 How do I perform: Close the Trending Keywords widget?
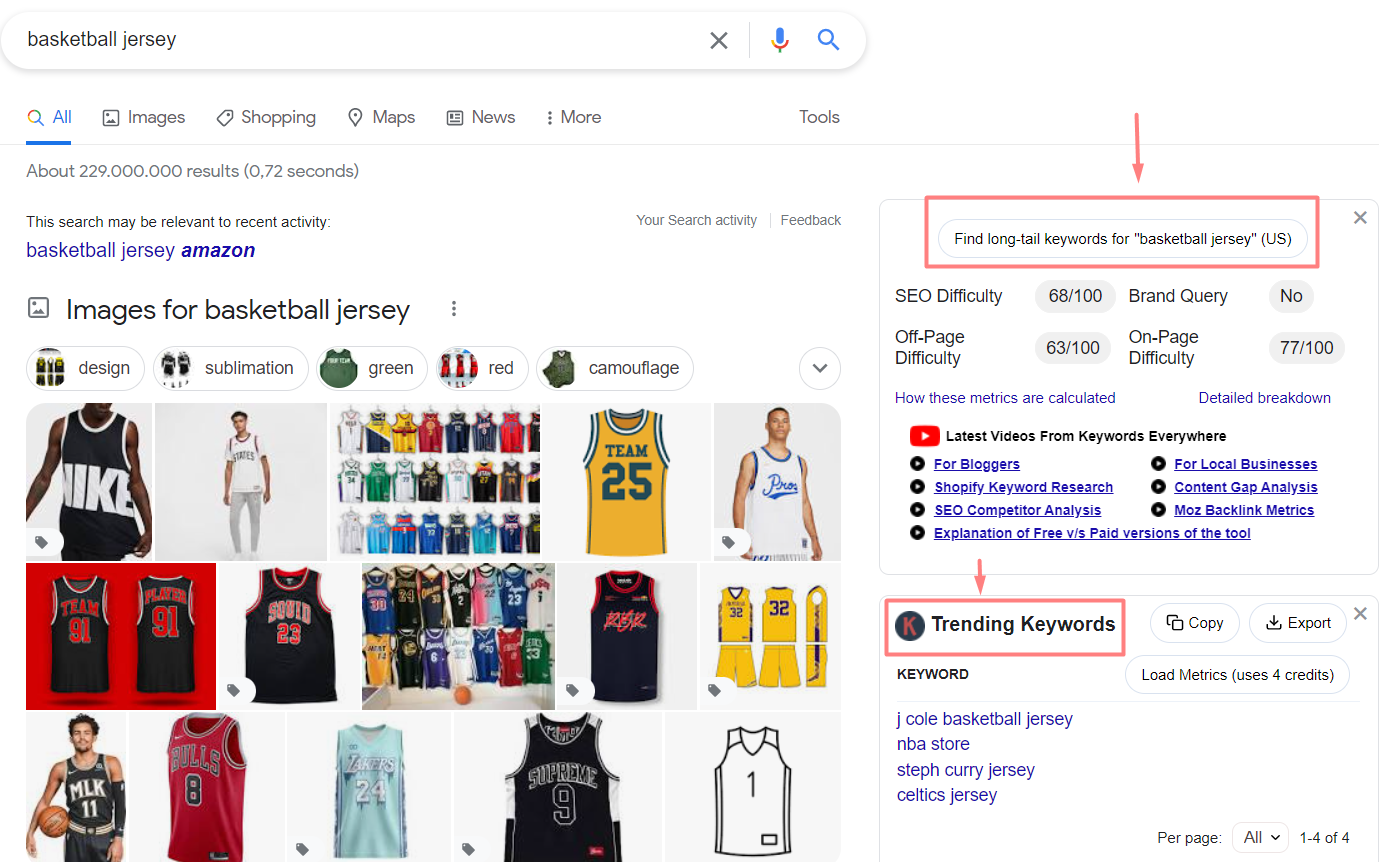1360,614
